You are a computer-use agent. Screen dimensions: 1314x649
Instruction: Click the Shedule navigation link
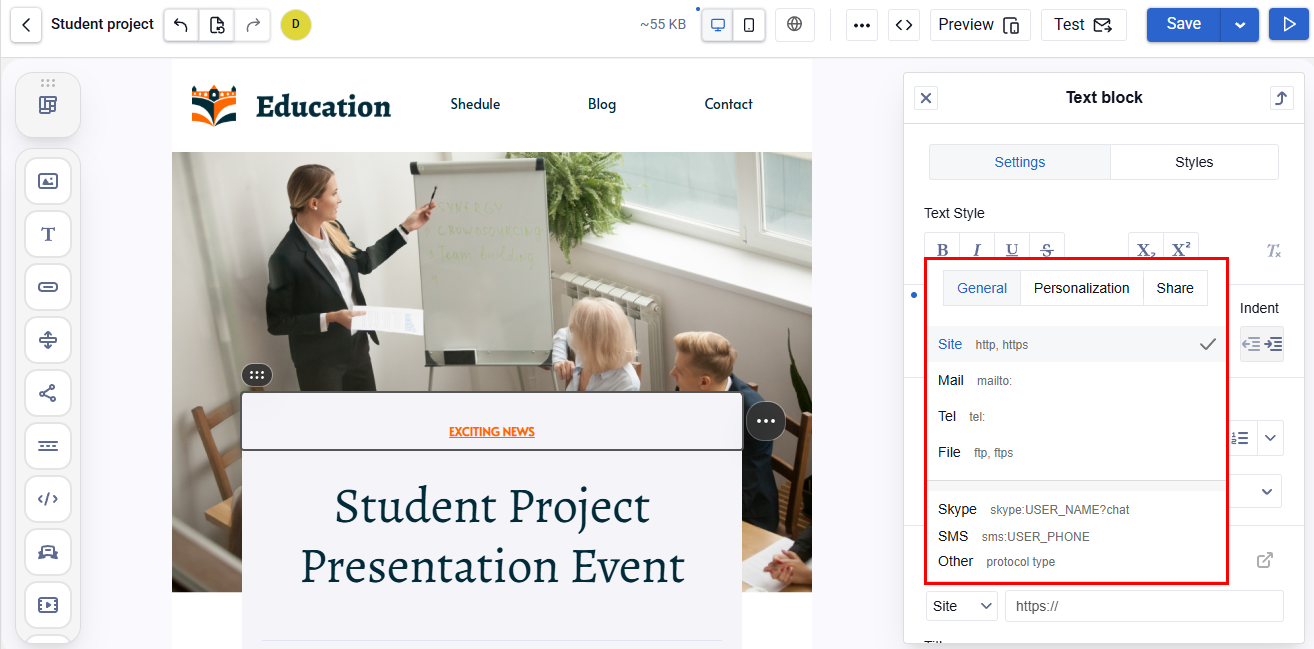click(x=475, y=104)
